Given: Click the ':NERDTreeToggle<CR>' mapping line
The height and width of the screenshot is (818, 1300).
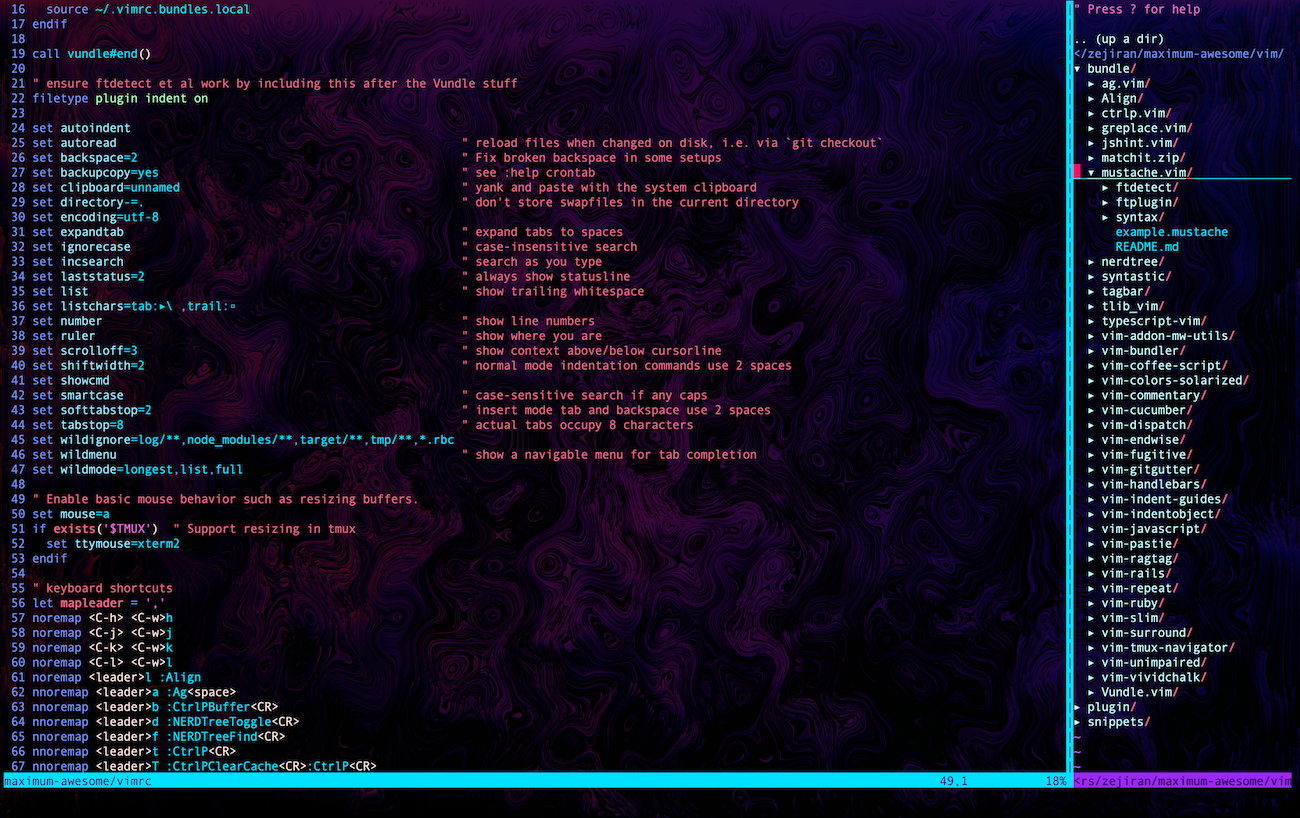Looking at the screenshot, I should coord(165,722).
